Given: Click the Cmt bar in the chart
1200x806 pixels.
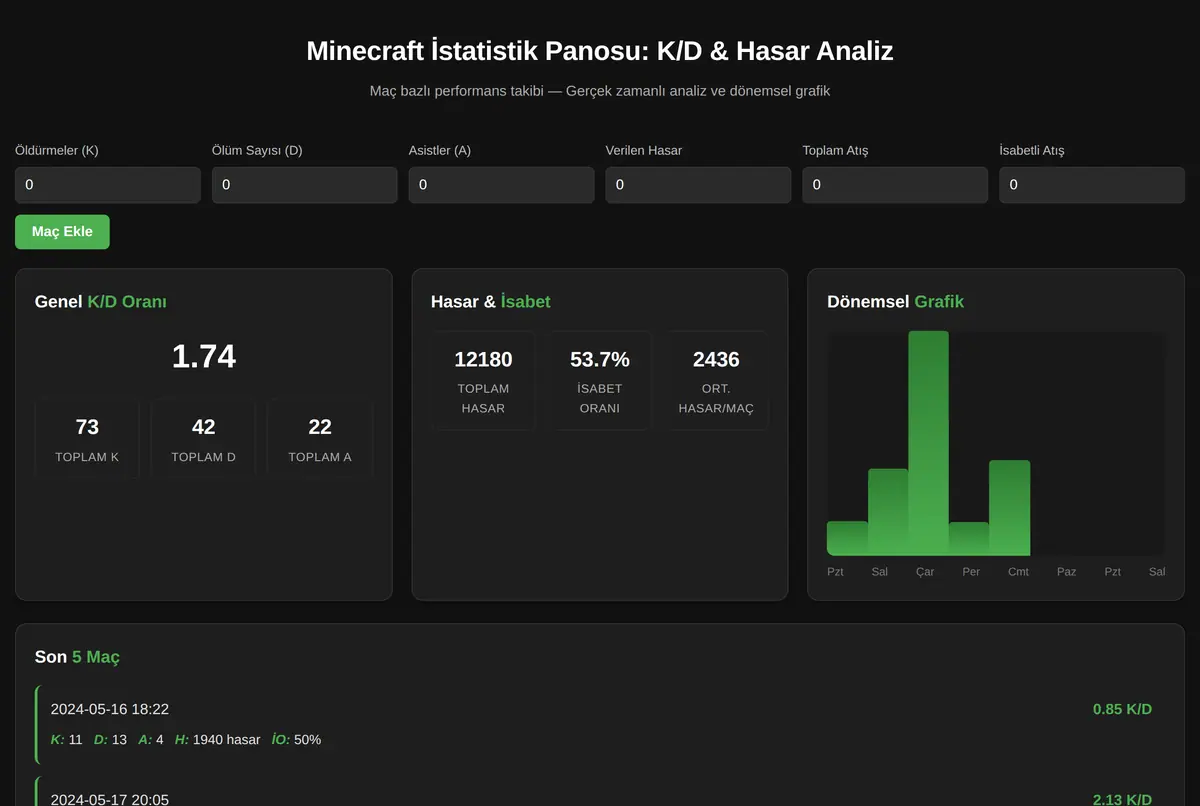Looking at the screenshot, I should coord(1009,508).
